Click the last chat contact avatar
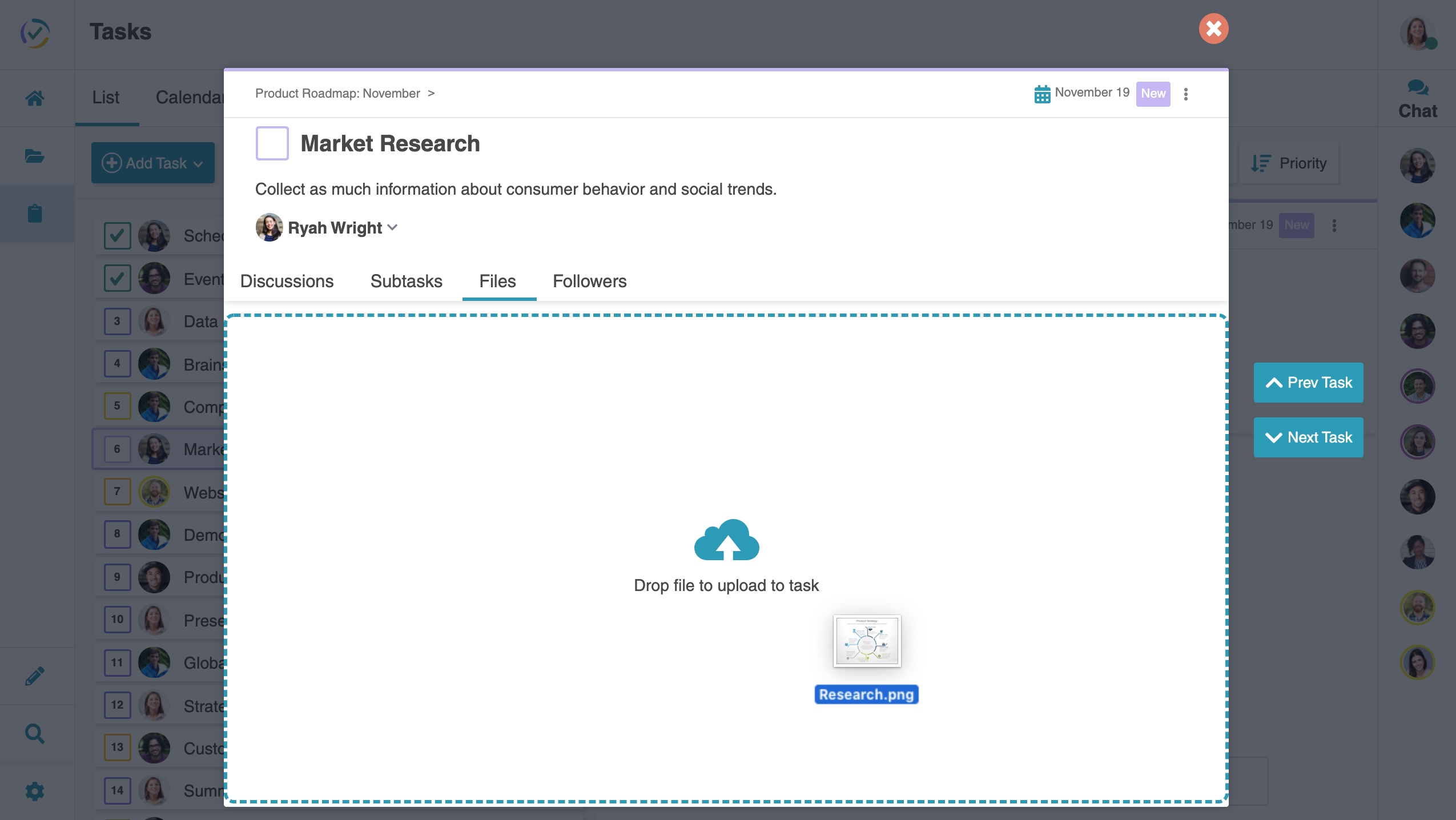The width and height of the screenshot is (1456, 820). (1418, 662)
